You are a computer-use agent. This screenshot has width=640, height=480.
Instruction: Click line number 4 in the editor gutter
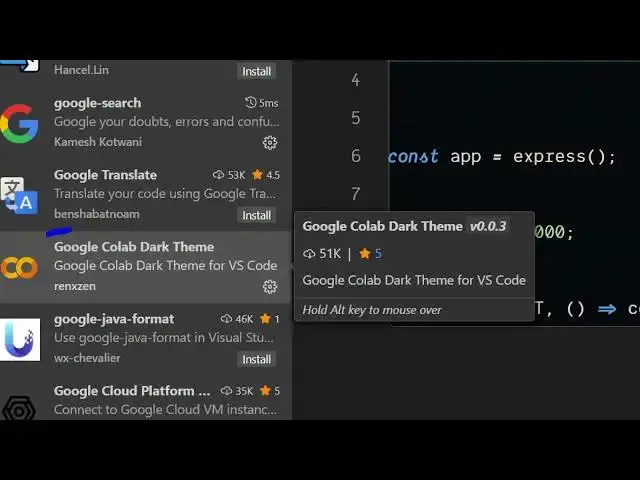pyautogui.click(x=356, y=80)
